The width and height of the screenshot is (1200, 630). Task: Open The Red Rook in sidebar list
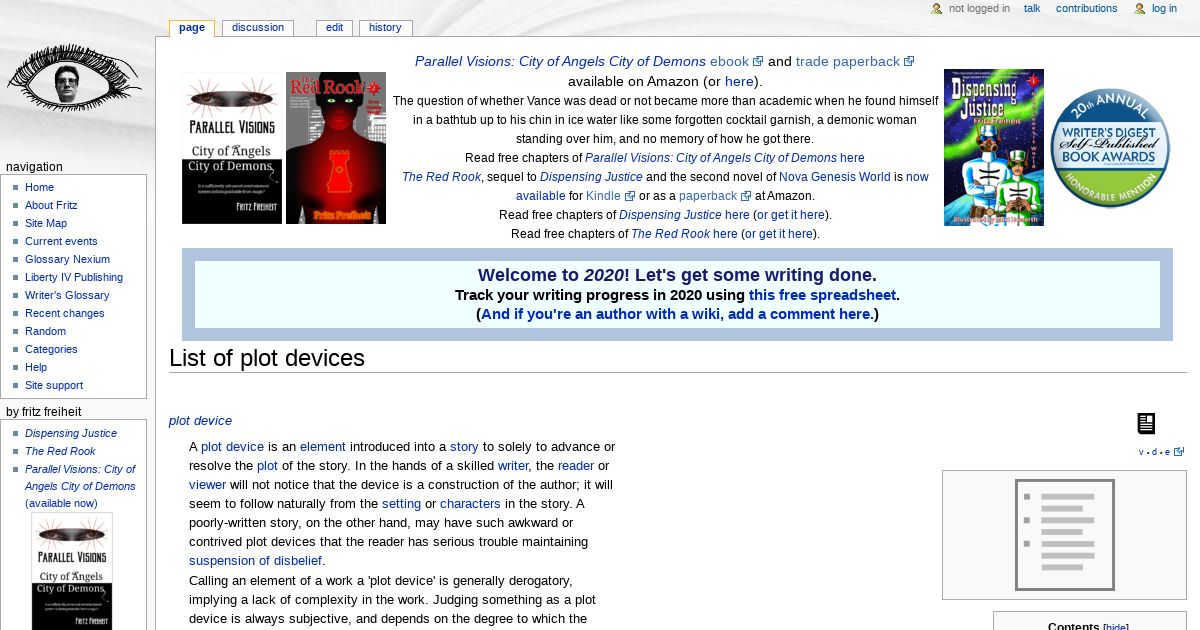click(x=60, y=451)
